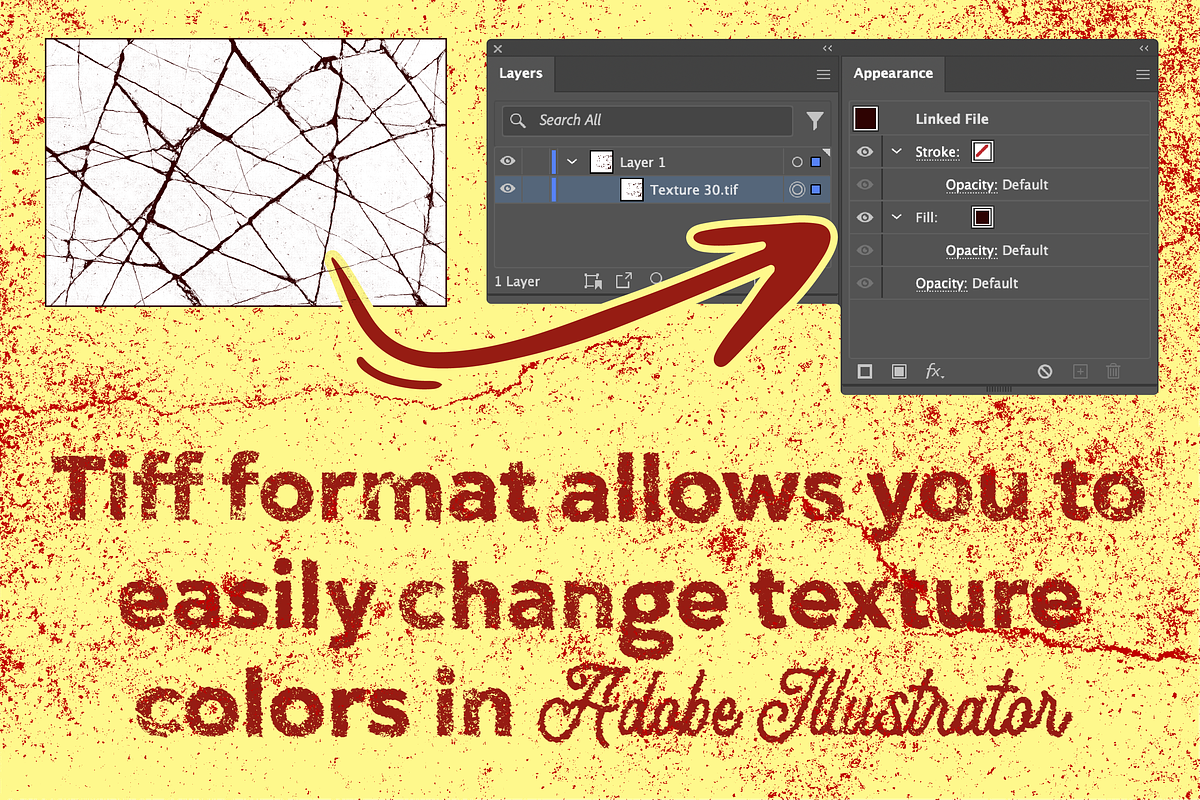The height and width of the screenshot is (800, 1200).
Task: Open the Layers panel hamburger menu
Action: click(823, 74)
